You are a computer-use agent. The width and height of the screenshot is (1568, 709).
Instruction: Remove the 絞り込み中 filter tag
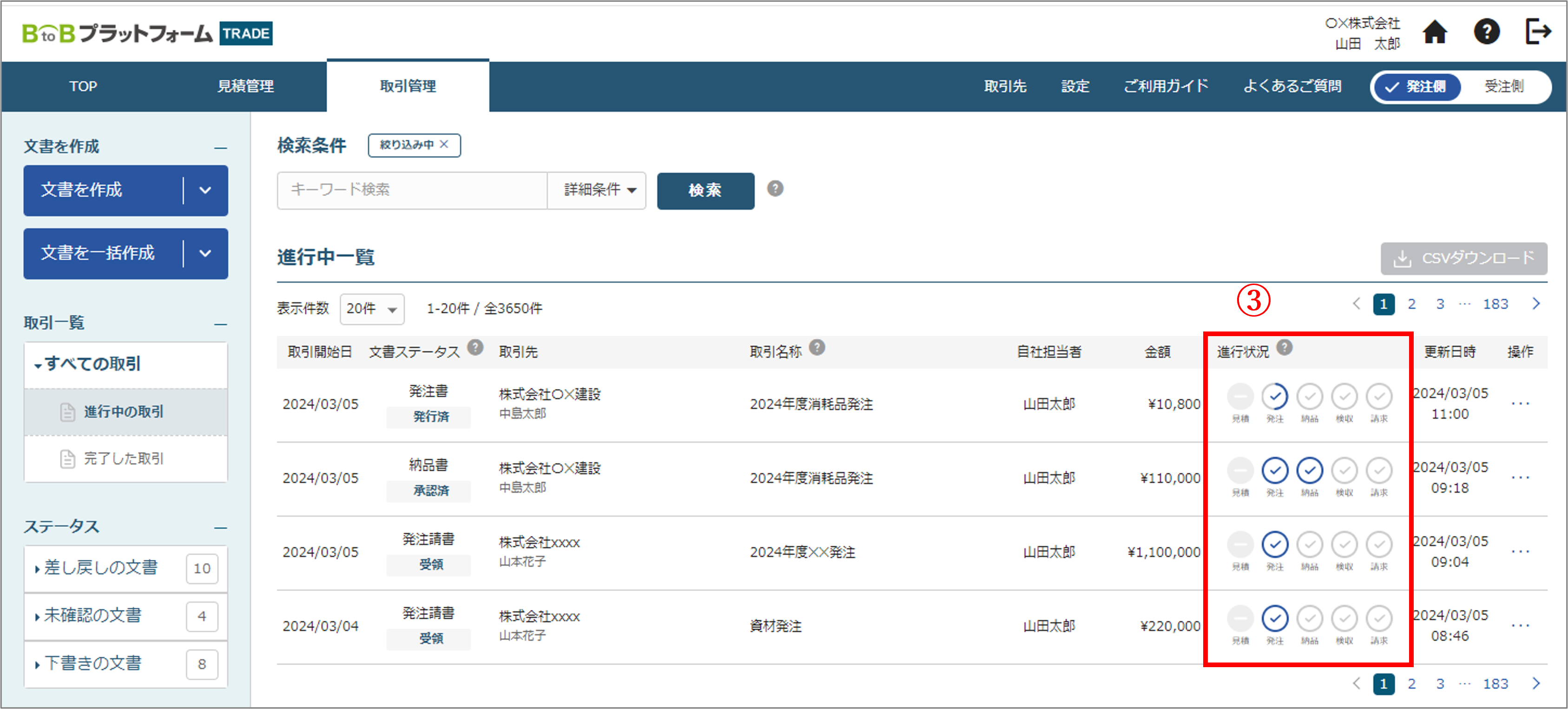(x=444, y=145)
